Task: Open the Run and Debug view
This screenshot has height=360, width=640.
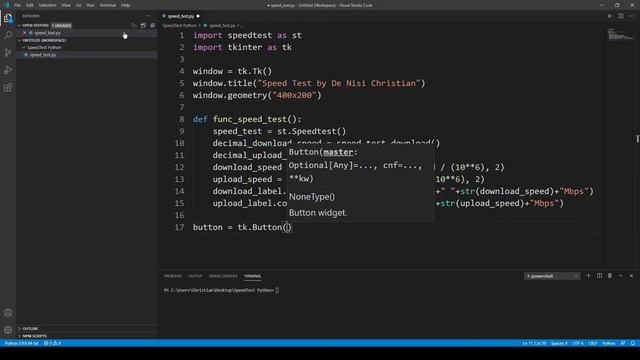Action: click(8, 70)
